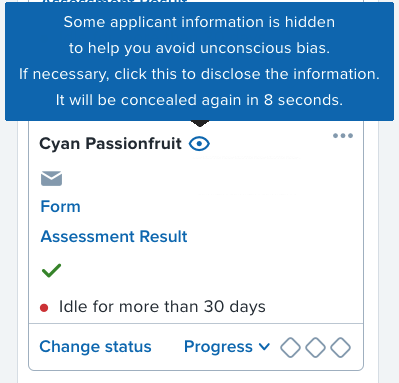Open the Assessment Result link
Image resolution: width=399 pixels, height=383 pixels.
[114, 236]
